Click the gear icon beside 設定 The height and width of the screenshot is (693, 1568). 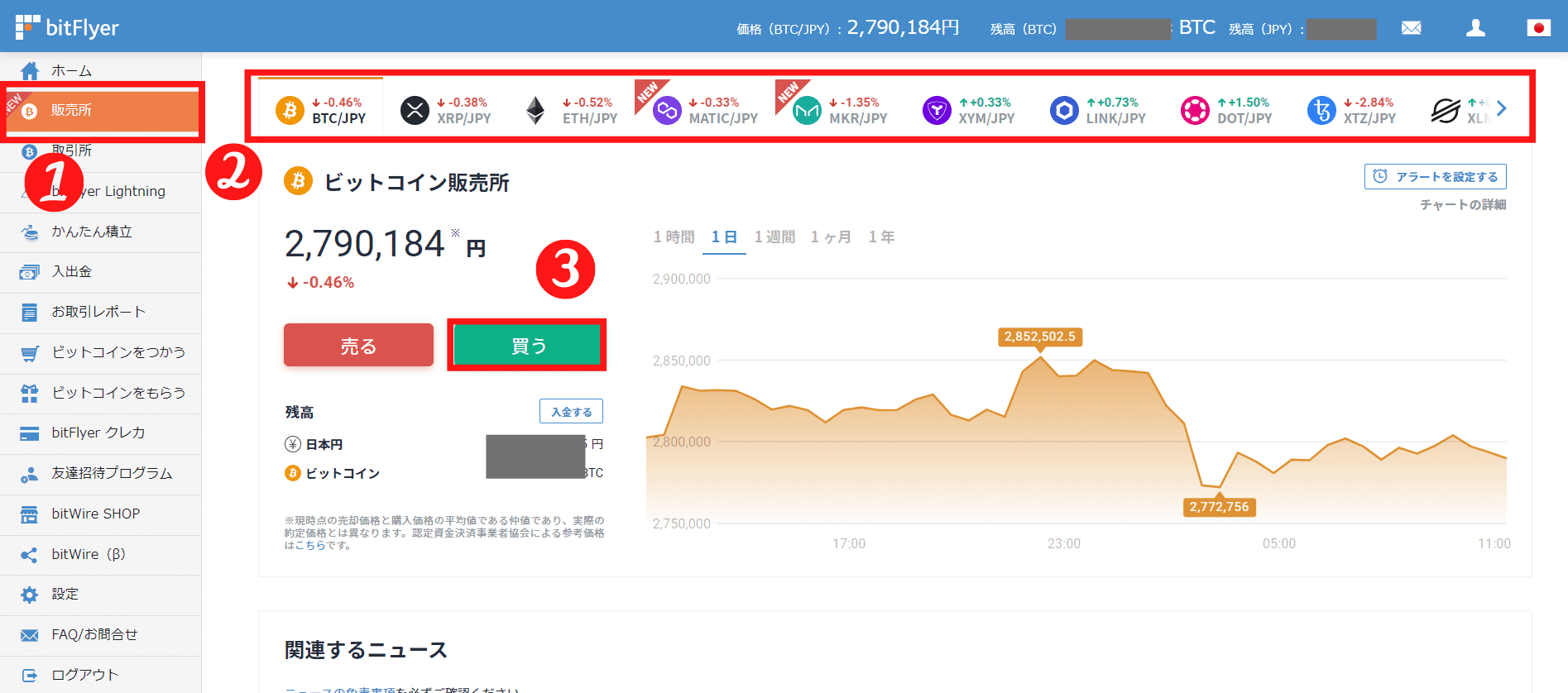click(30, 595)
